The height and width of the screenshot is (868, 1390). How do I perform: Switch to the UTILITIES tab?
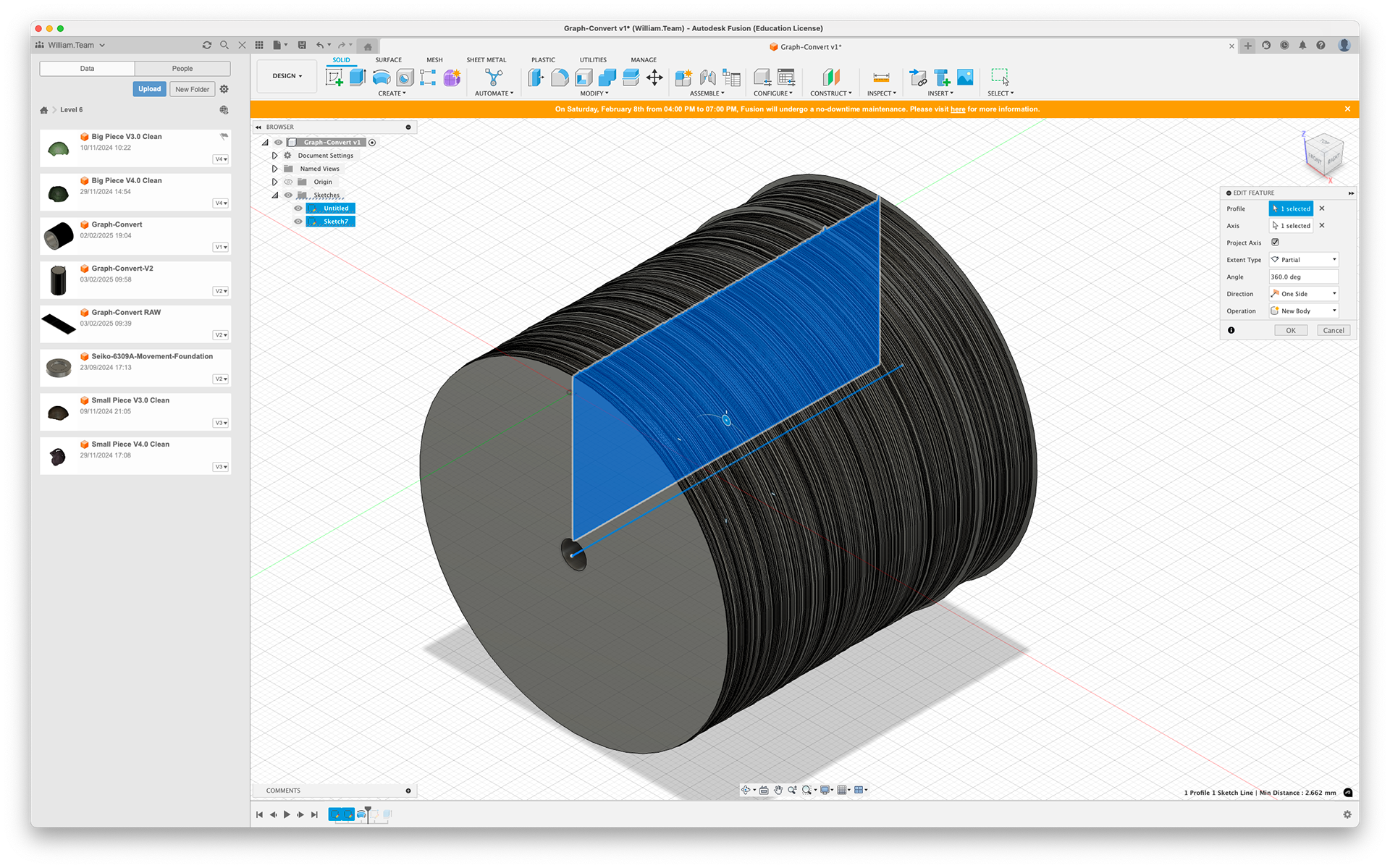tap(593, 60)
